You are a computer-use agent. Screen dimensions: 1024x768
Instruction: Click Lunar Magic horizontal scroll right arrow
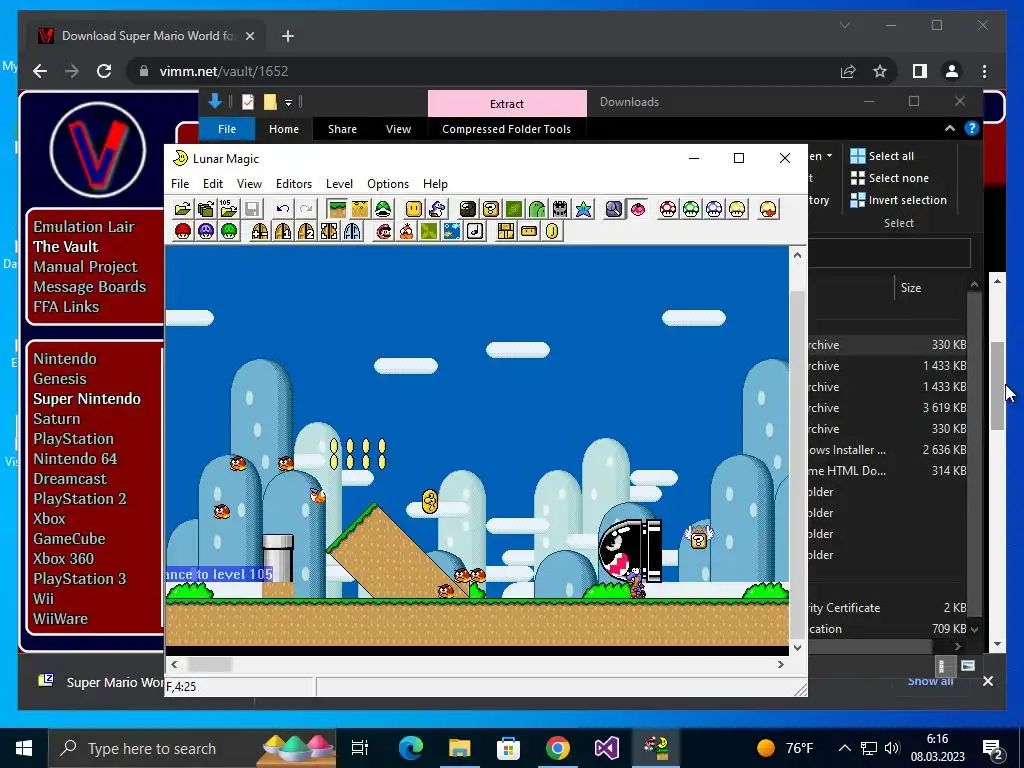(780, 665)
